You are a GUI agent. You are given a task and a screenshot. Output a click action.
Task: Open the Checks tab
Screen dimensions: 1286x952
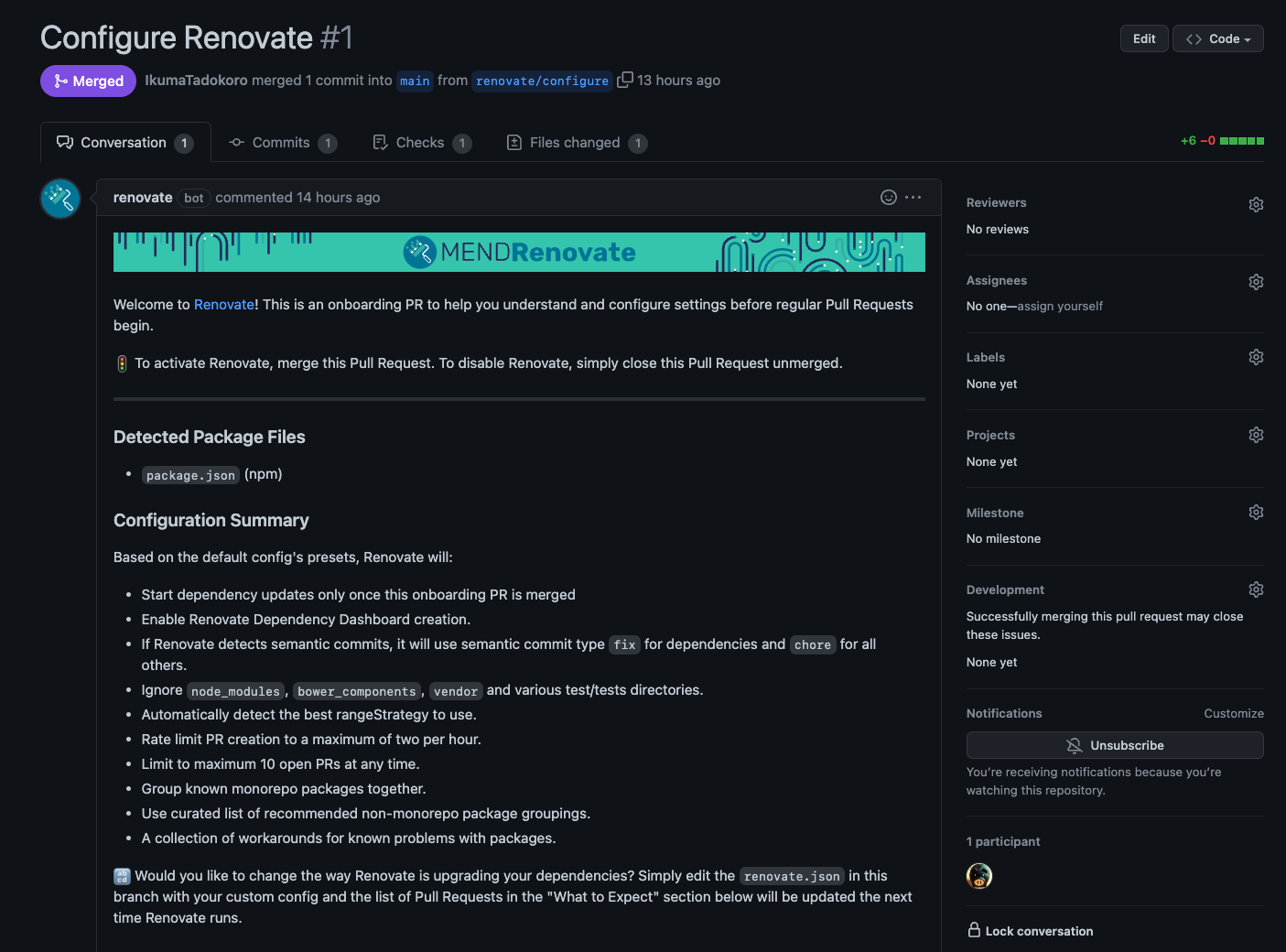point(420,143)
